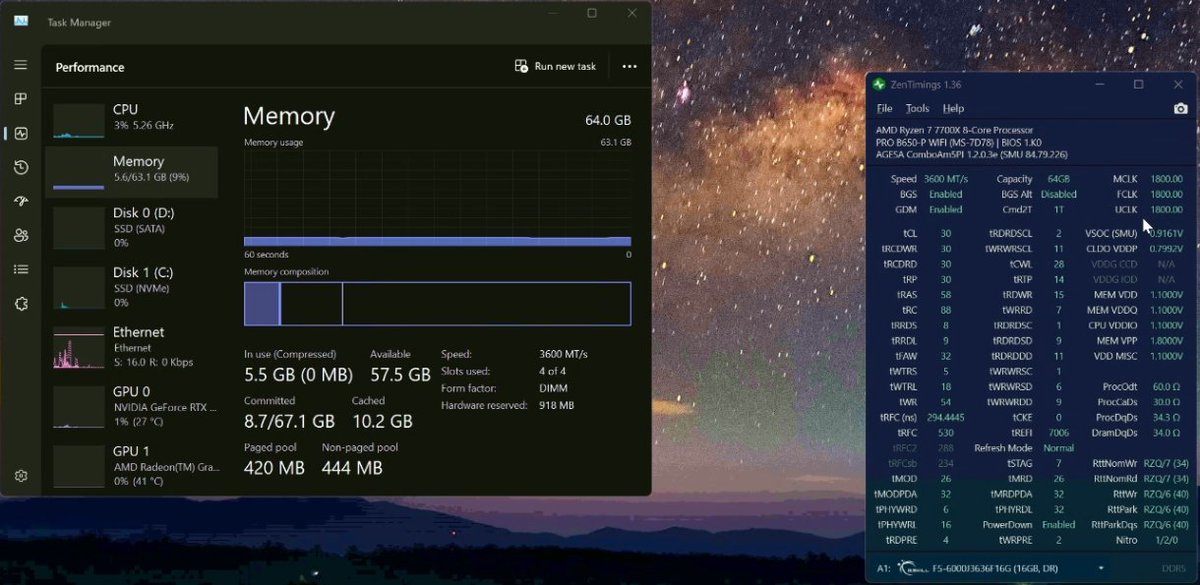
Task: Expand the A1 memory module dropdown in ZenTimings
Action: tap(1101, 568)
